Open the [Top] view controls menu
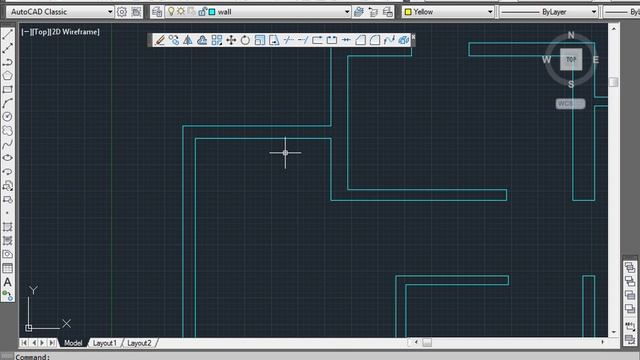640x360 pixels. (x=40, y=32)
